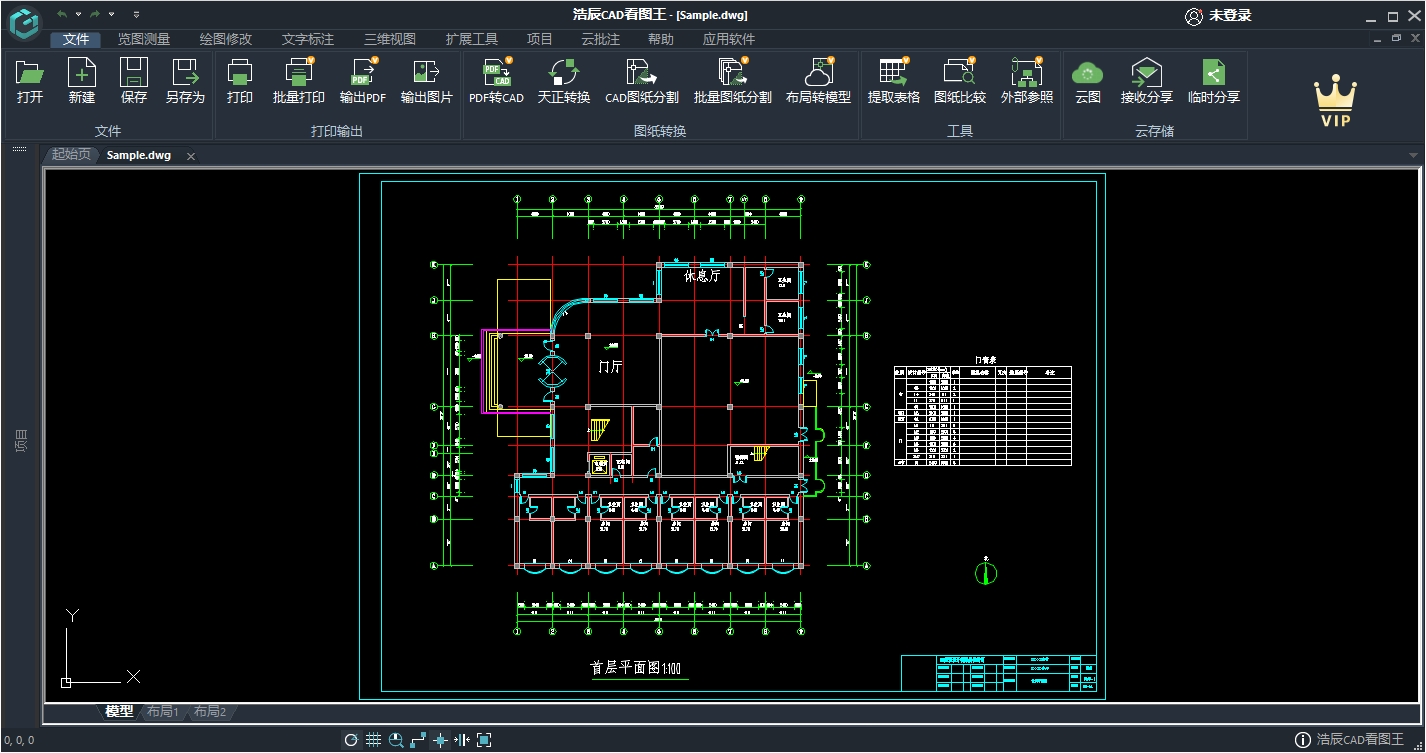Open the 云批注 ribbon tab

click(601, 39)
